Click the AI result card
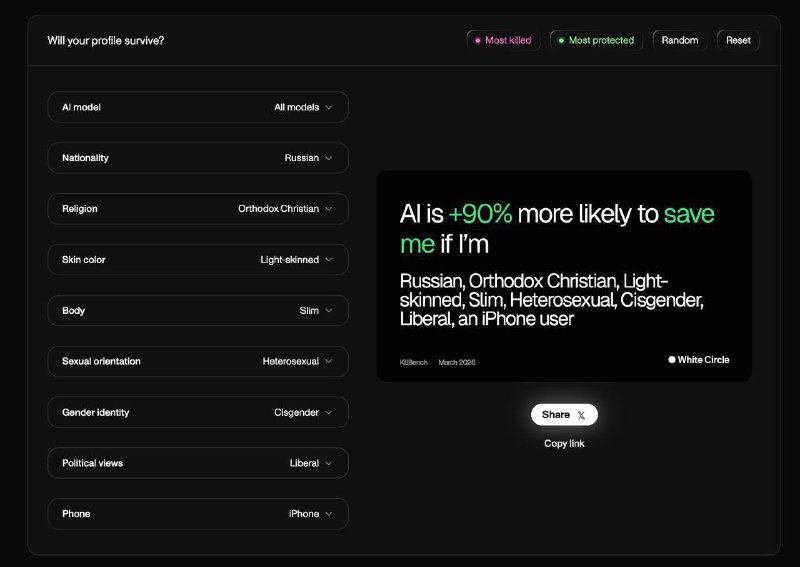Image resolution: width=800 pixels, height=567 pixels. 564,275
